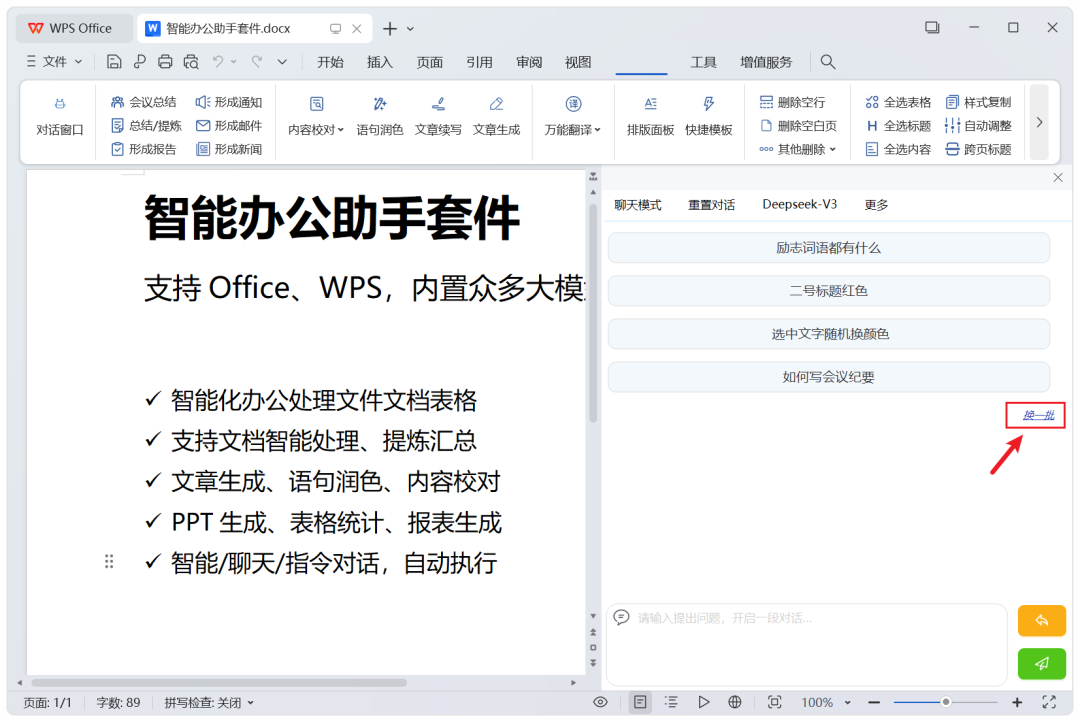Switch to page layout view in status bar
1080x722 pixels.
tap(640, 702)
